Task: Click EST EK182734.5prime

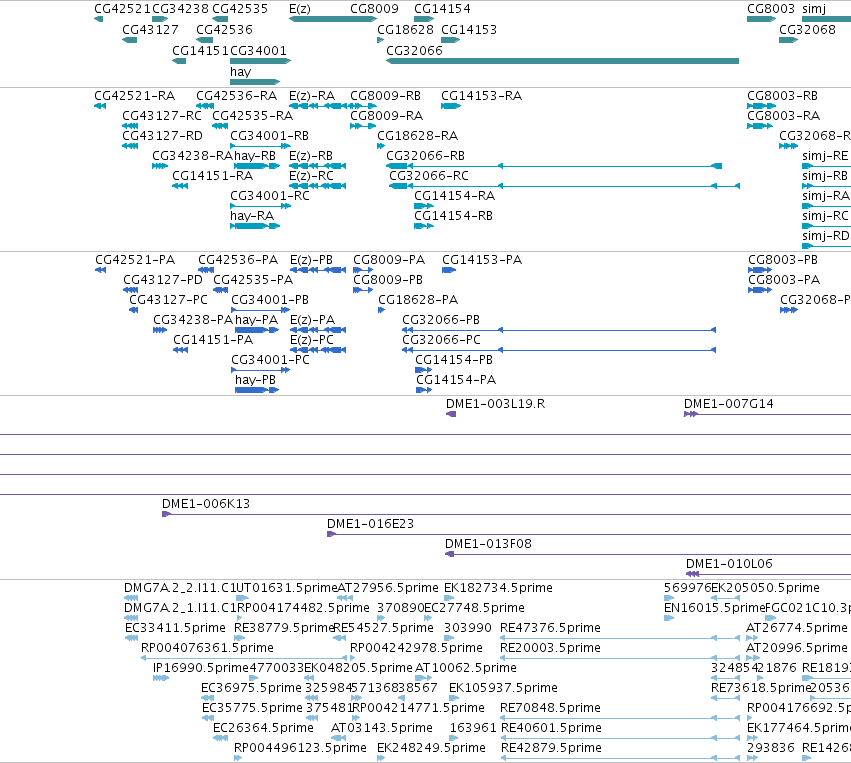Action: coord(449,598)
